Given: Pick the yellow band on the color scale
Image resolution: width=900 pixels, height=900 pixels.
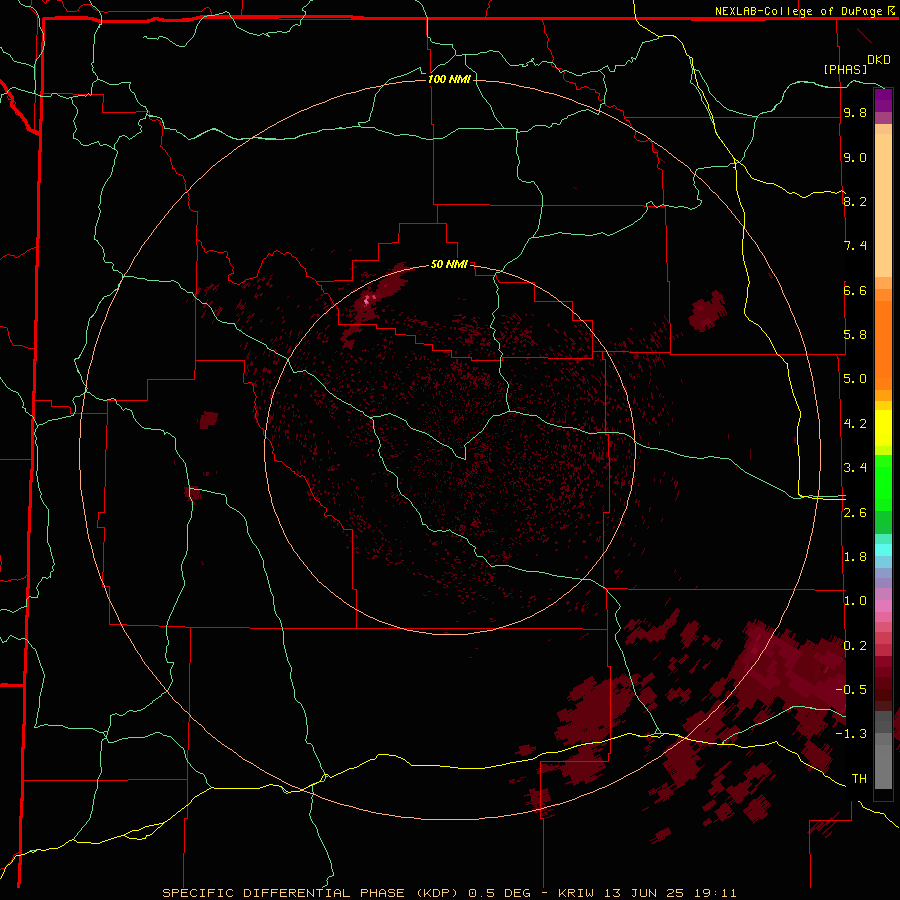Looking at the screenshot, I should [x=883, y=428].
